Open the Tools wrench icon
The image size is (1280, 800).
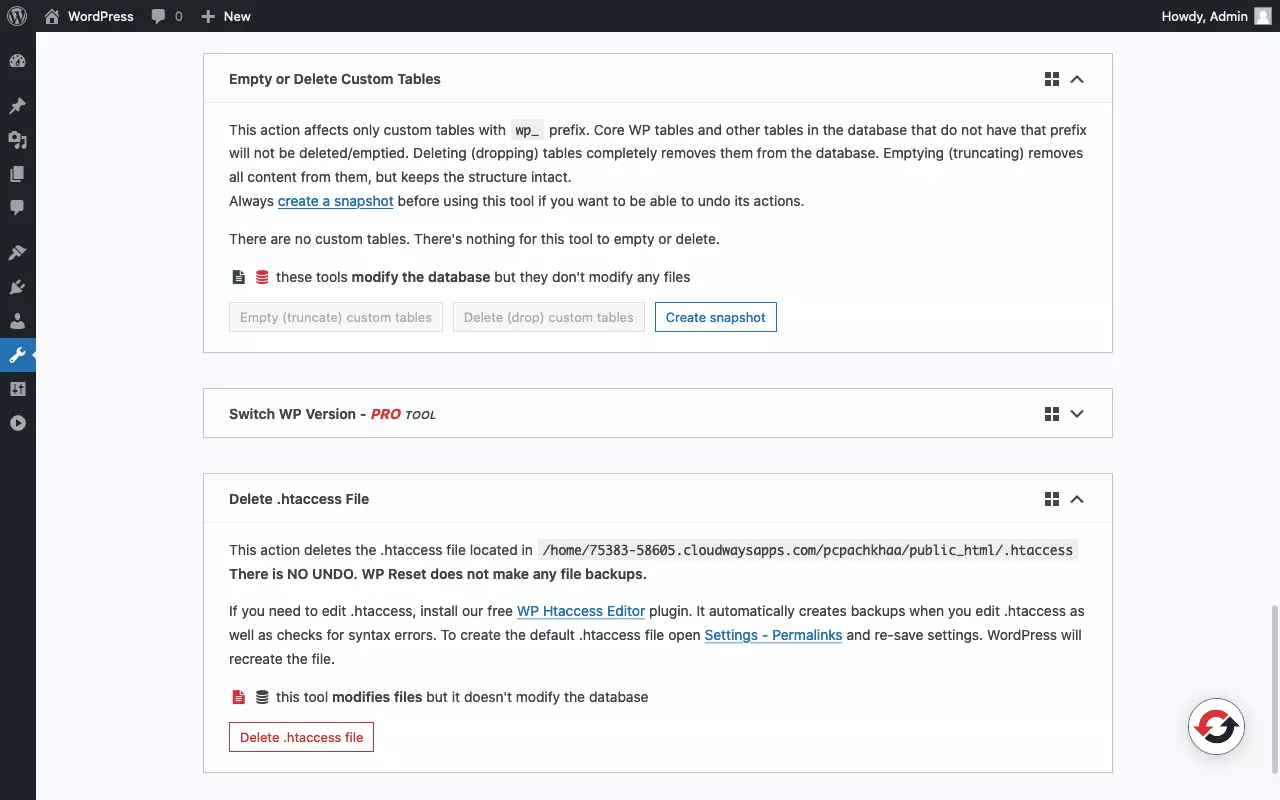click(x=17, y=355)
